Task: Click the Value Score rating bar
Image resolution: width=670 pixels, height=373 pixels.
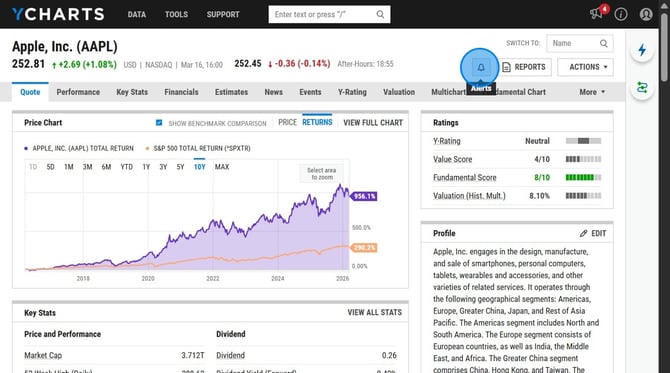Action: coord(583,159)
